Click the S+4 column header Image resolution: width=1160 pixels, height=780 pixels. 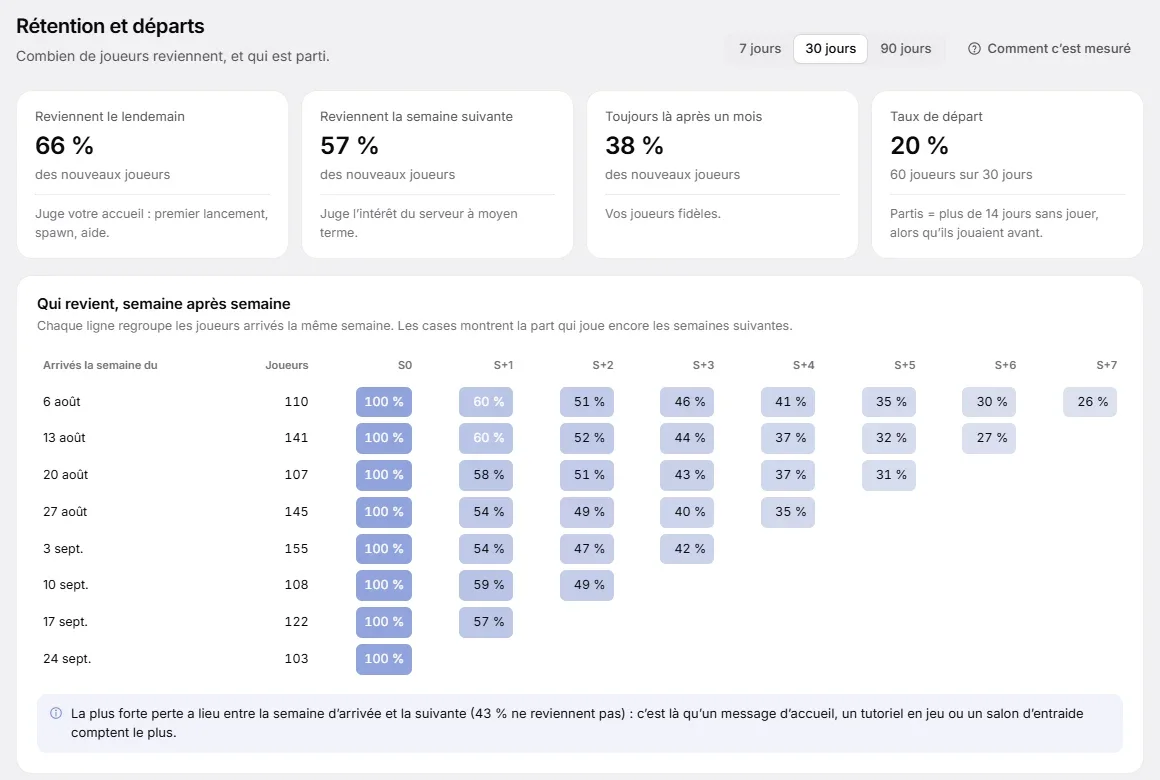tap(803, 365)
